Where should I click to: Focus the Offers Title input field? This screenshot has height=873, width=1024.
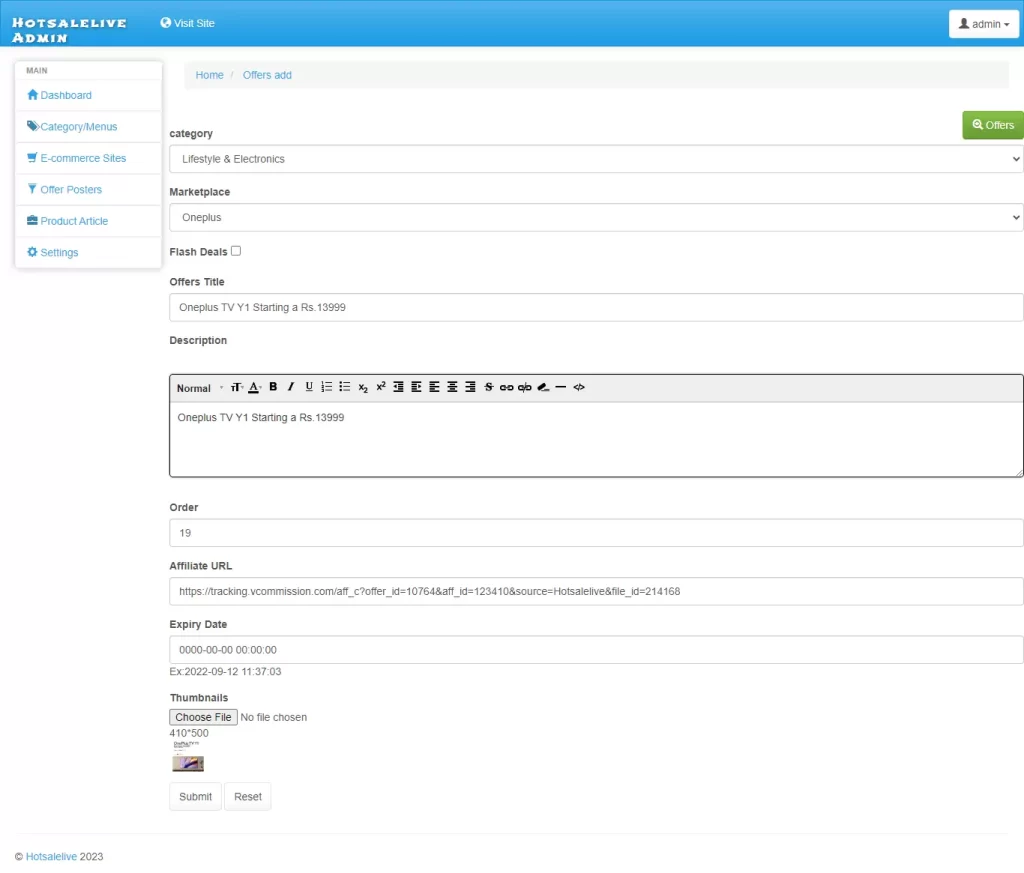(596, 308)
